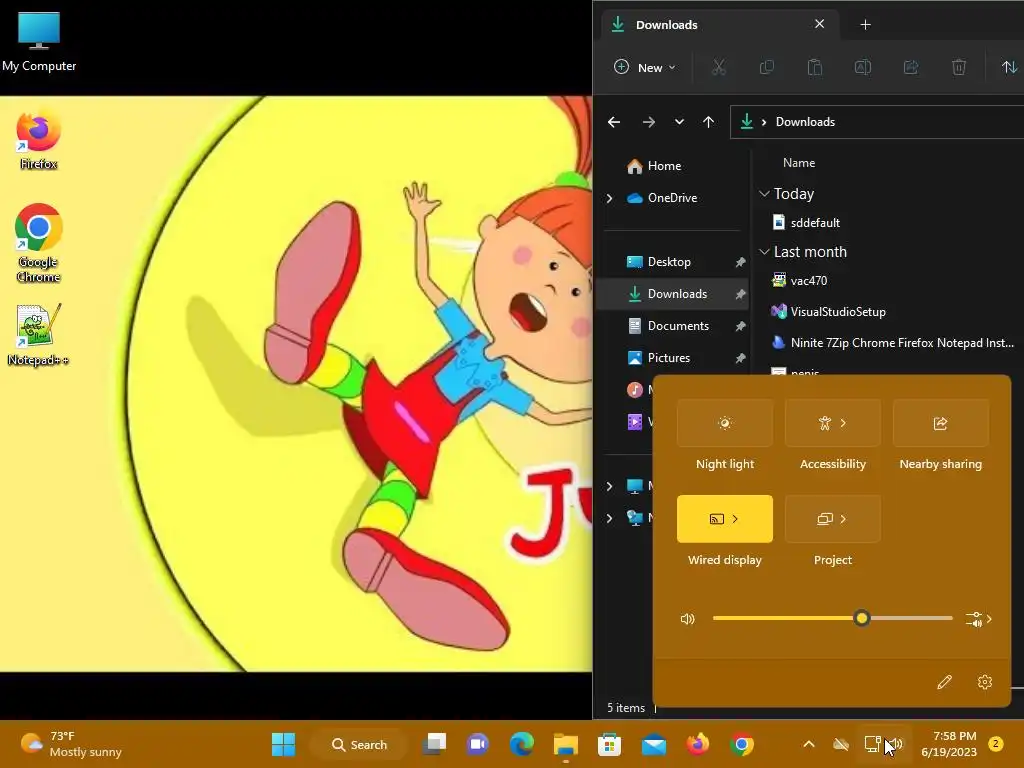Viewport: 1024px width, 768px height.
Task: Go back in File Explorer
Action: click(x=614, y=122)
